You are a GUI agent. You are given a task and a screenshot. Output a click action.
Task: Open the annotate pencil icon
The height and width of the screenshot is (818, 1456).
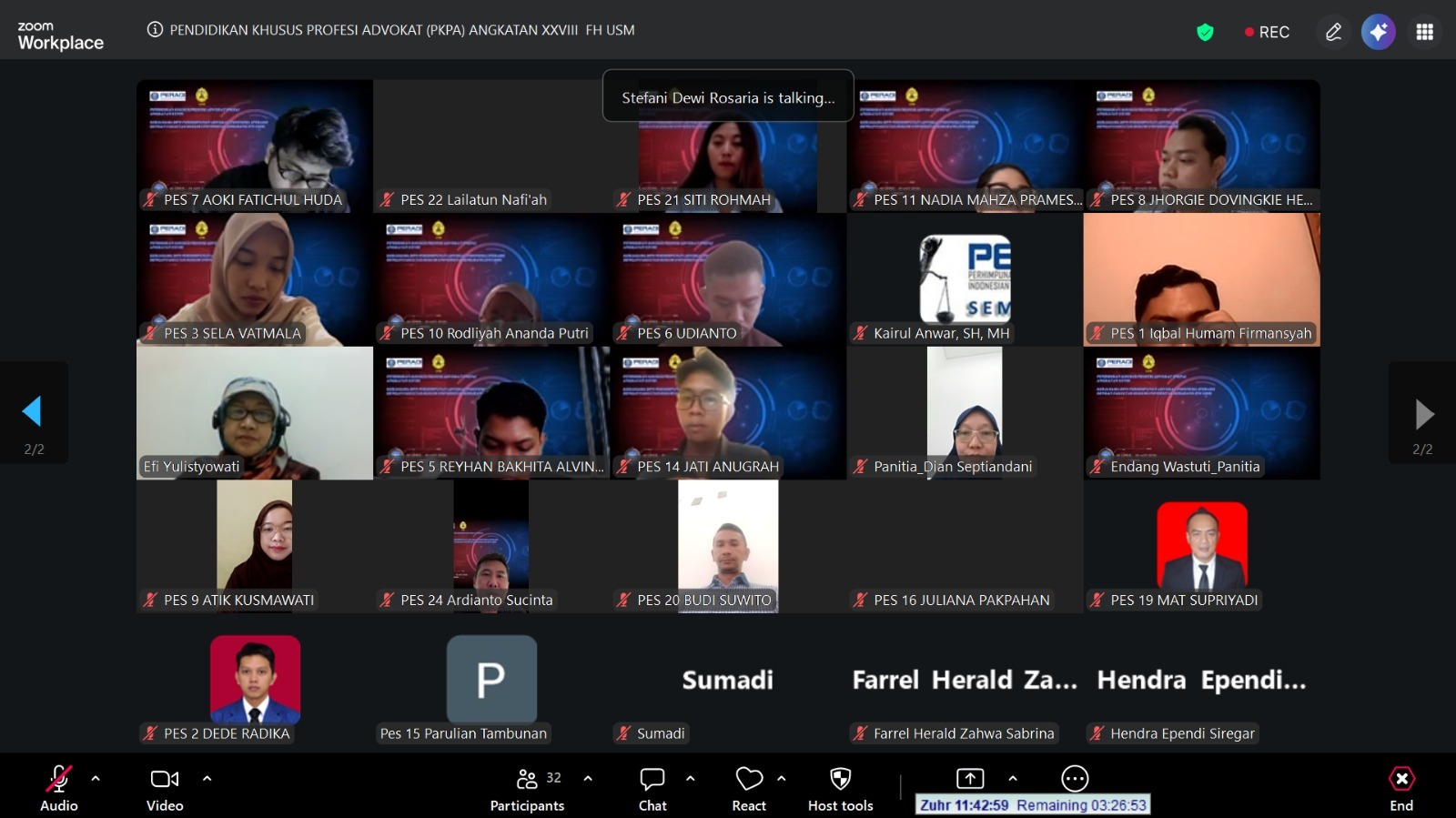pyautogui.click(x=1333, y=32)
